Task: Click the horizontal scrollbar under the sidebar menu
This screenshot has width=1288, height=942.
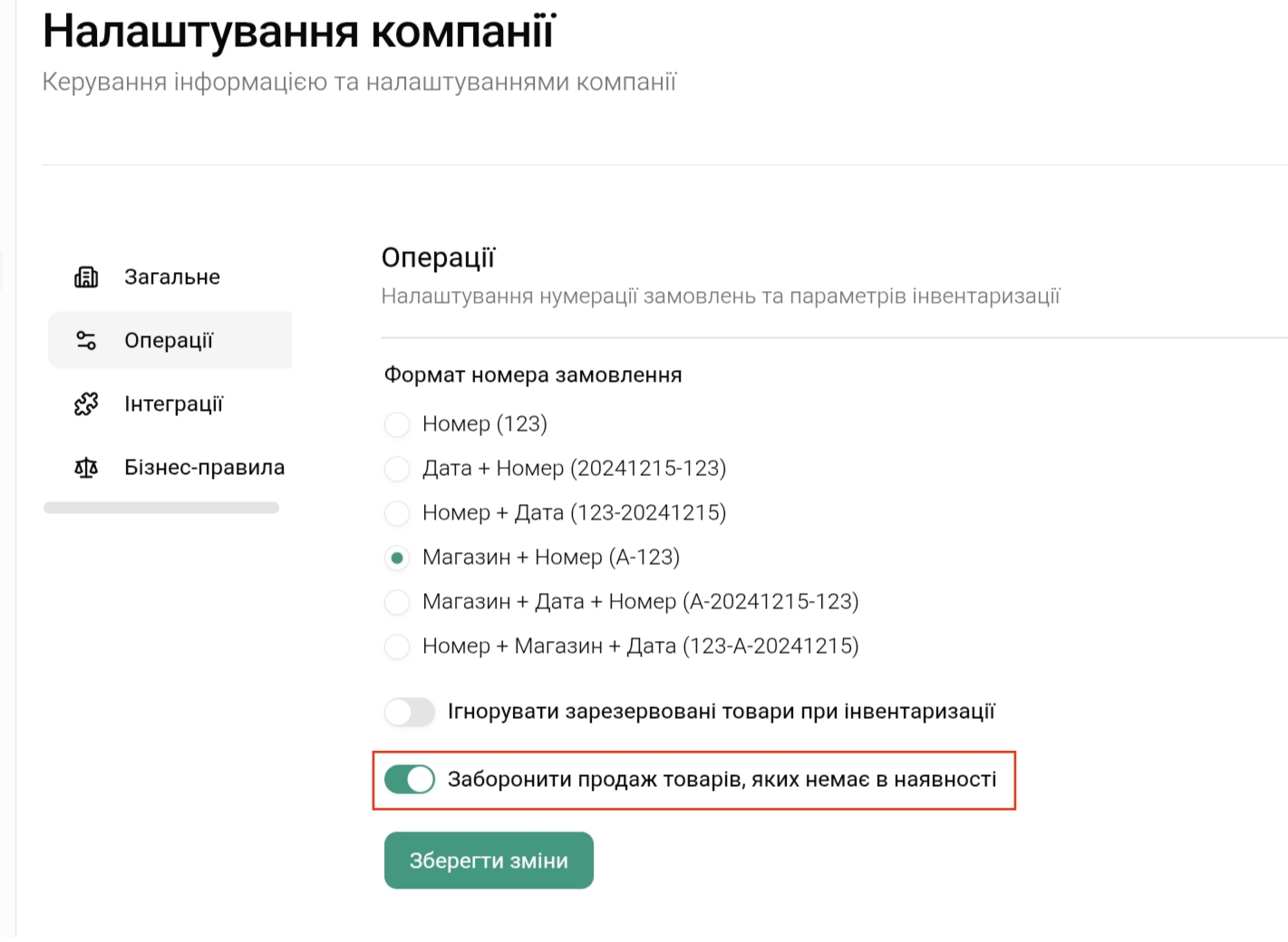Action: tap(161, 509)
